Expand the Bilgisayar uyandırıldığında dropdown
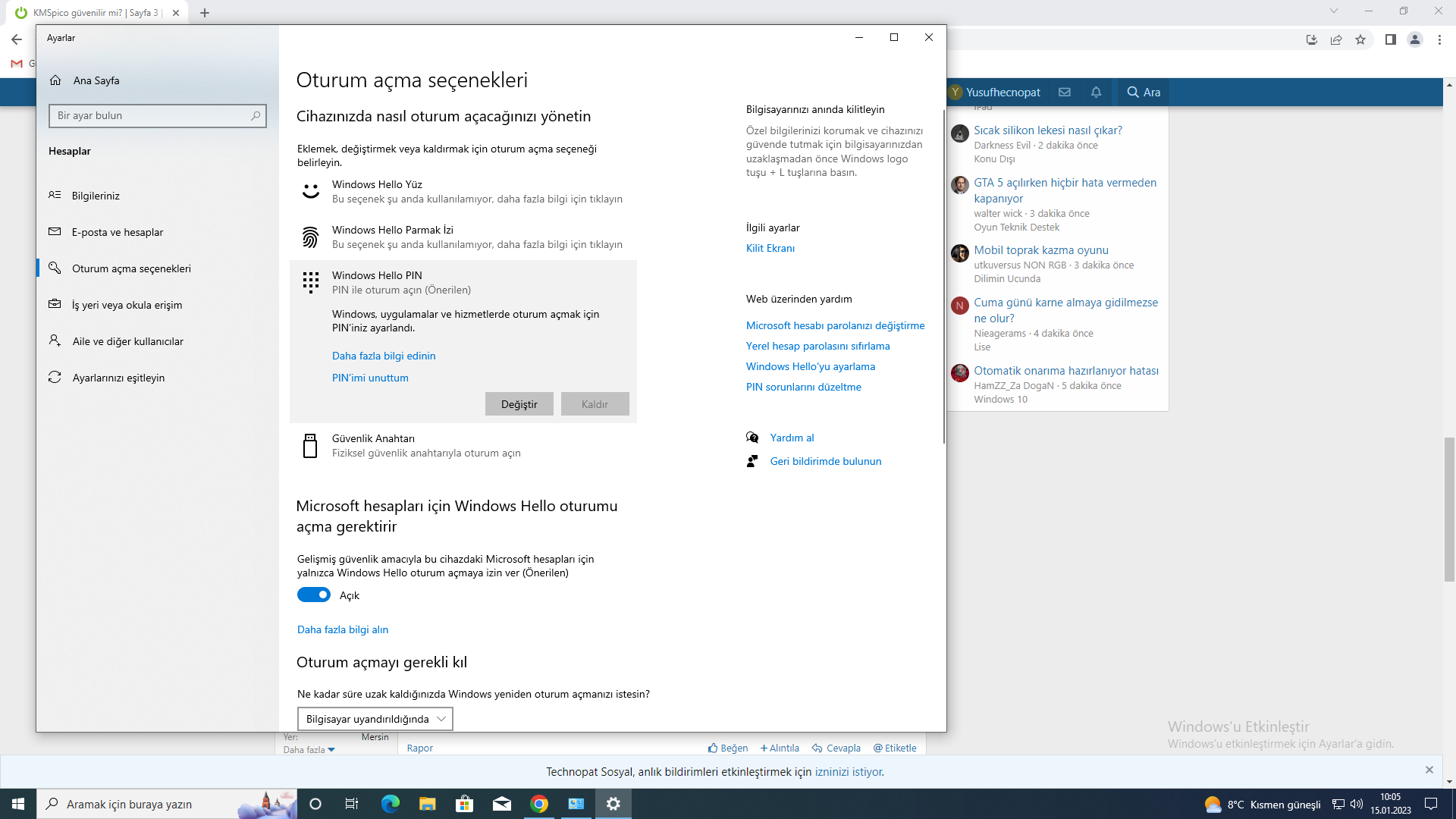The height and width of the screenshot is (819, 1456). coord(375,719)
